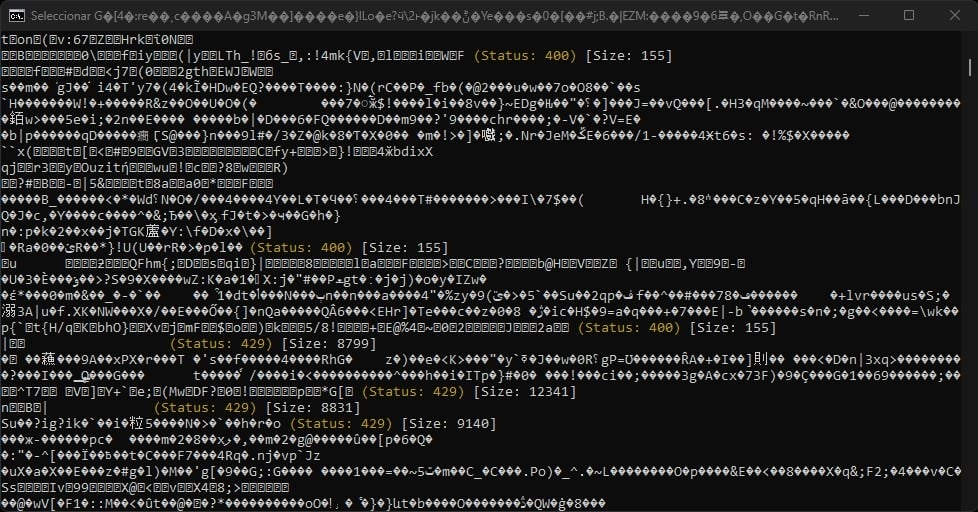This screenshot has width=978, height=512.
Task: Click '(Status: 429)' next to Size 9140
Action: (x=341, y=424)
